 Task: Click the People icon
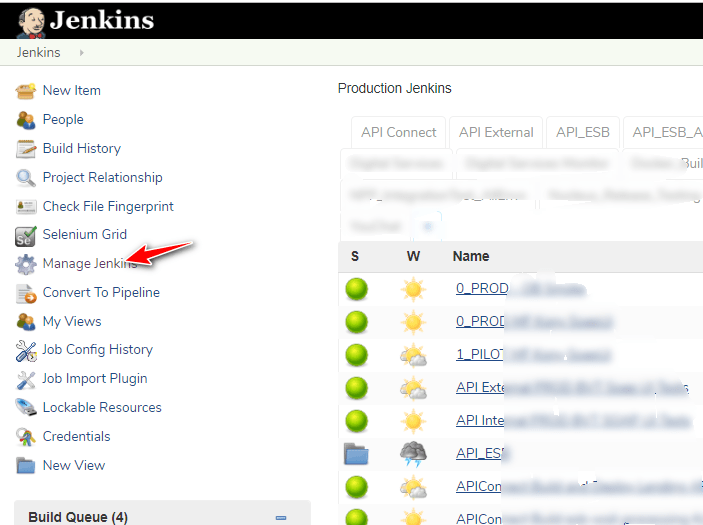(x=26, y=120)
